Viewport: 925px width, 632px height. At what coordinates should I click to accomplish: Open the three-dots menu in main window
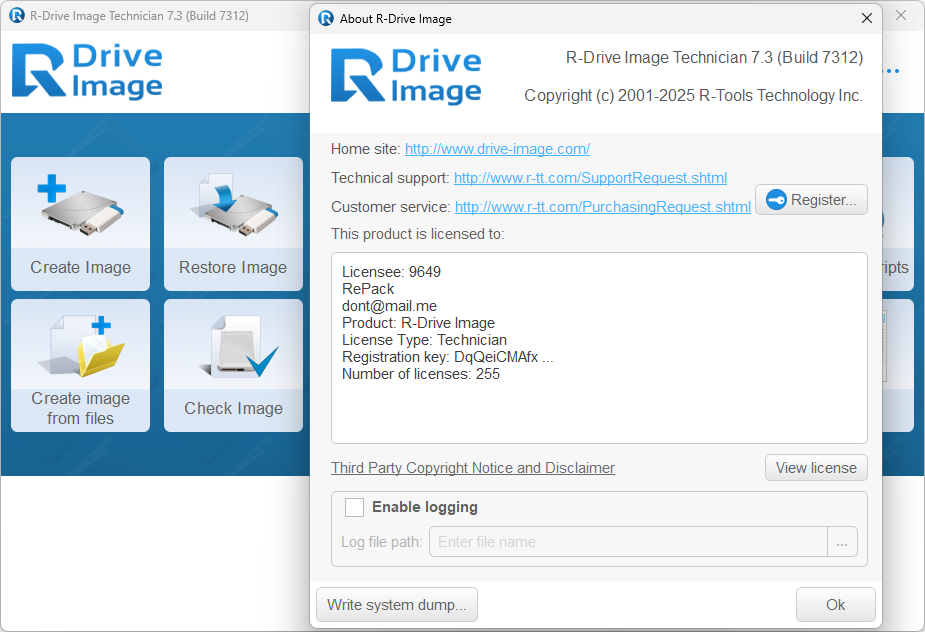tap(891, 71)
